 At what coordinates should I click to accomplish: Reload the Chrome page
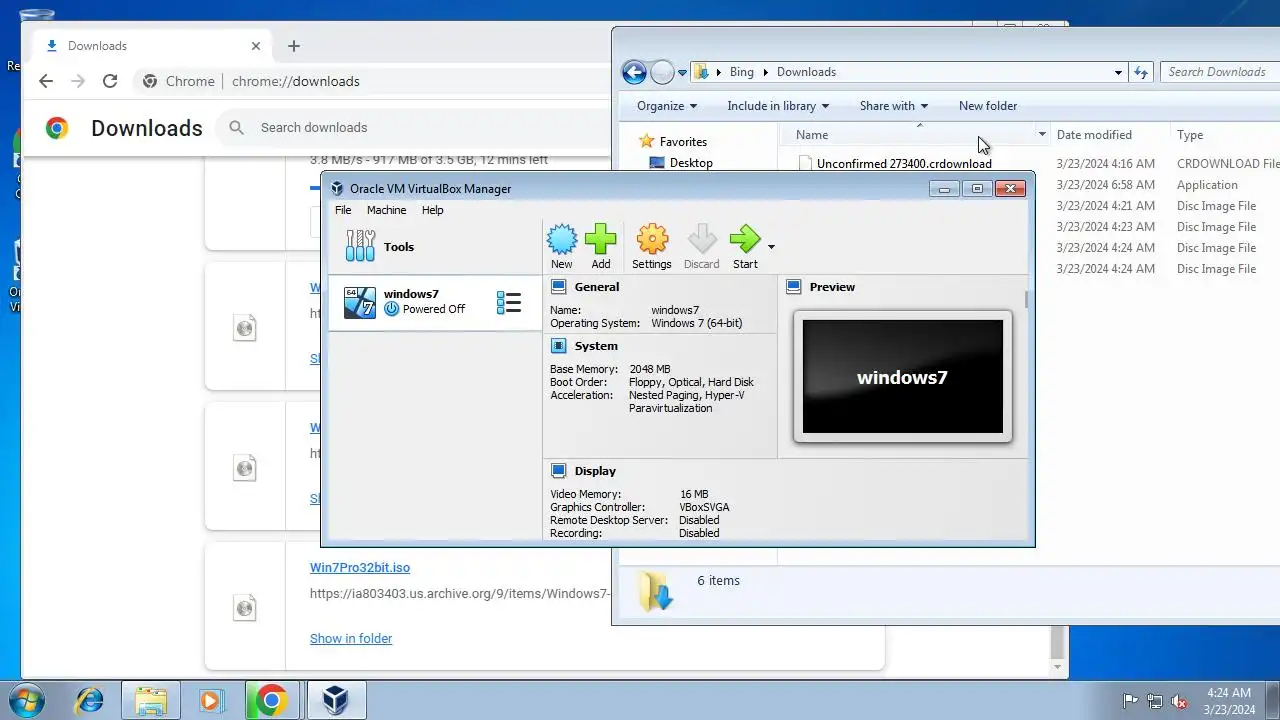pos(110,81)
